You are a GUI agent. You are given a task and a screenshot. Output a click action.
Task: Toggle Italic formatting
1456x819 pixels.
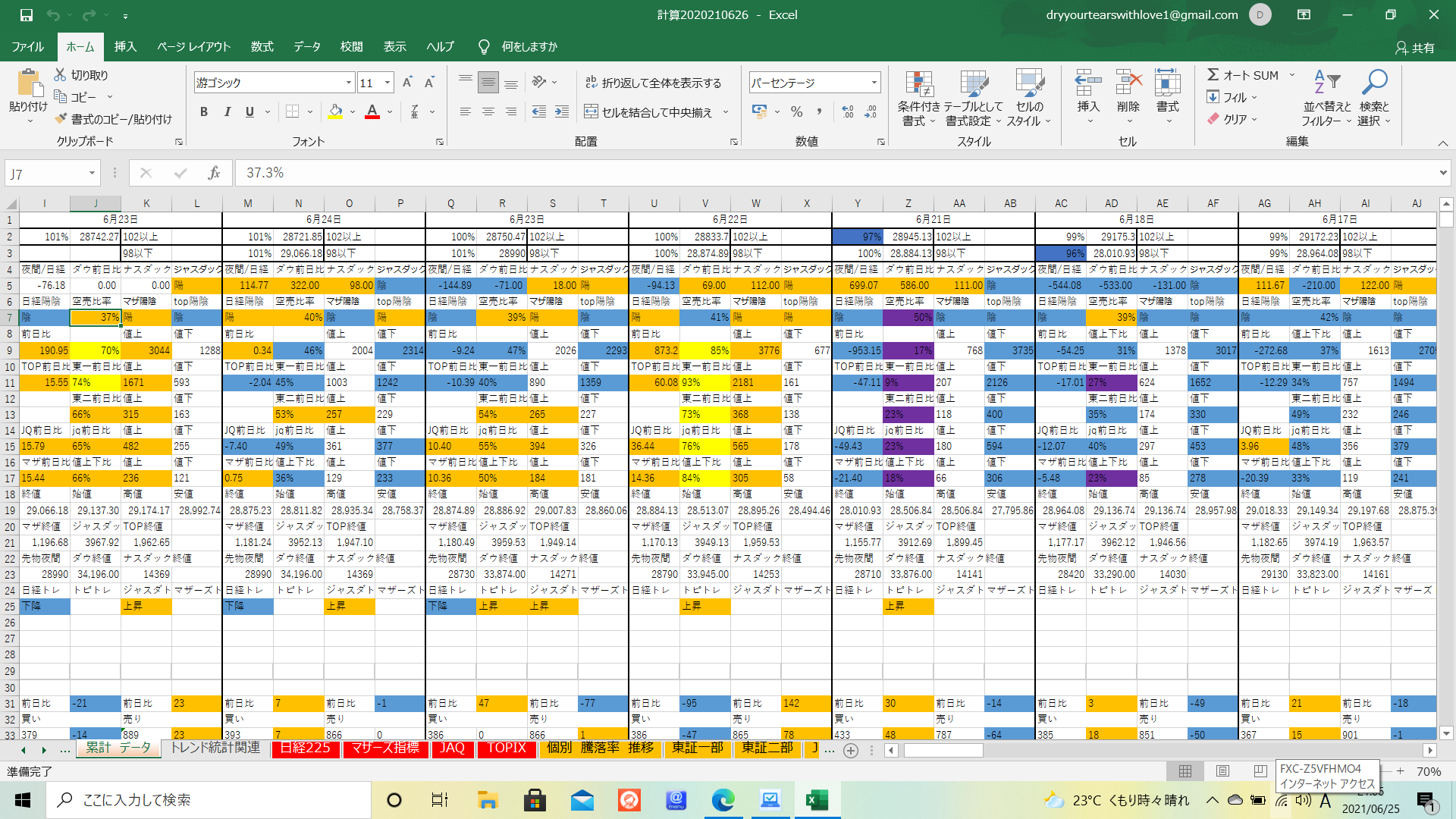[x=227, y=112]
